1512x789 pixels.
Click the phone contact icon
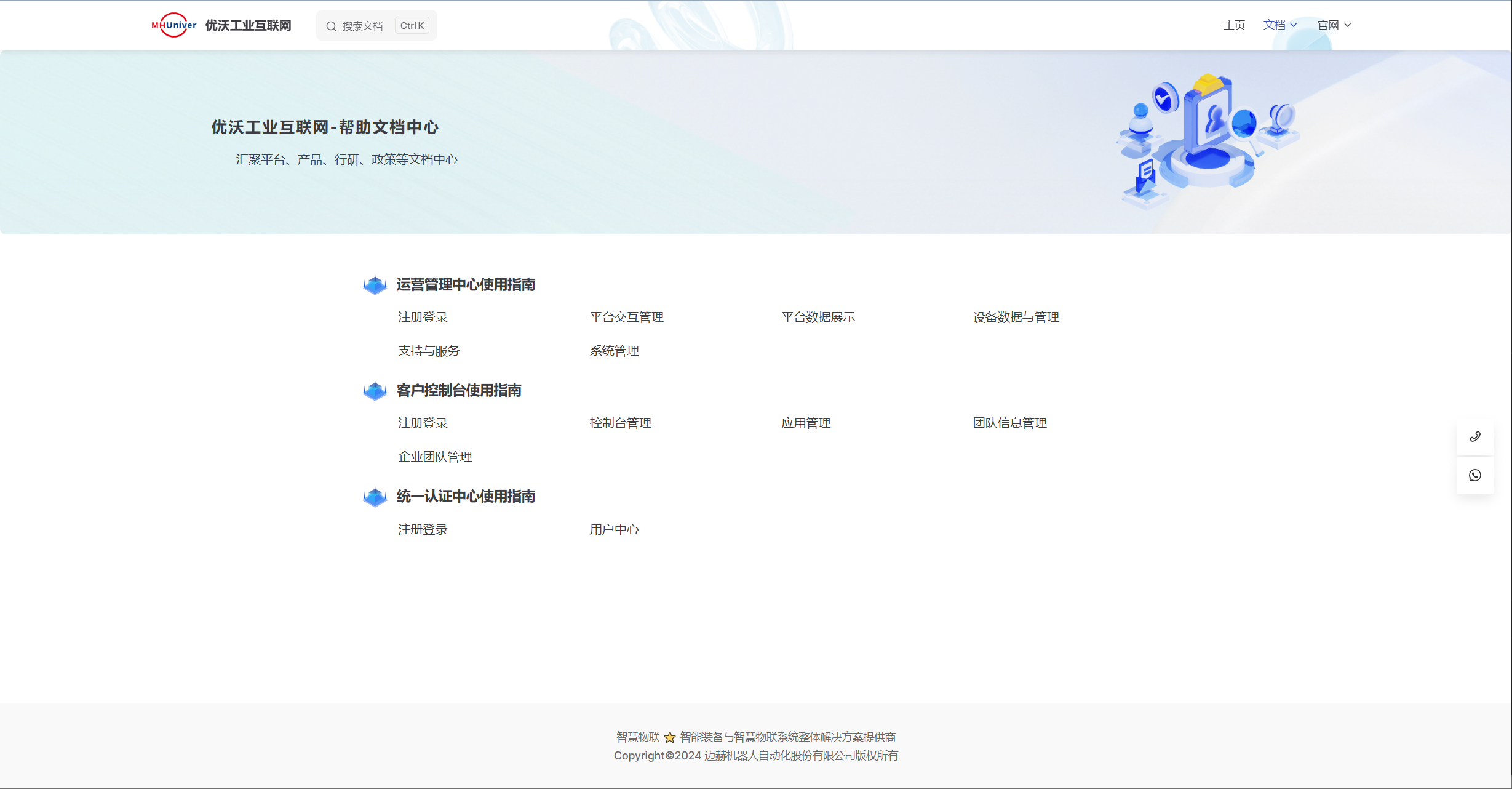1474,437
